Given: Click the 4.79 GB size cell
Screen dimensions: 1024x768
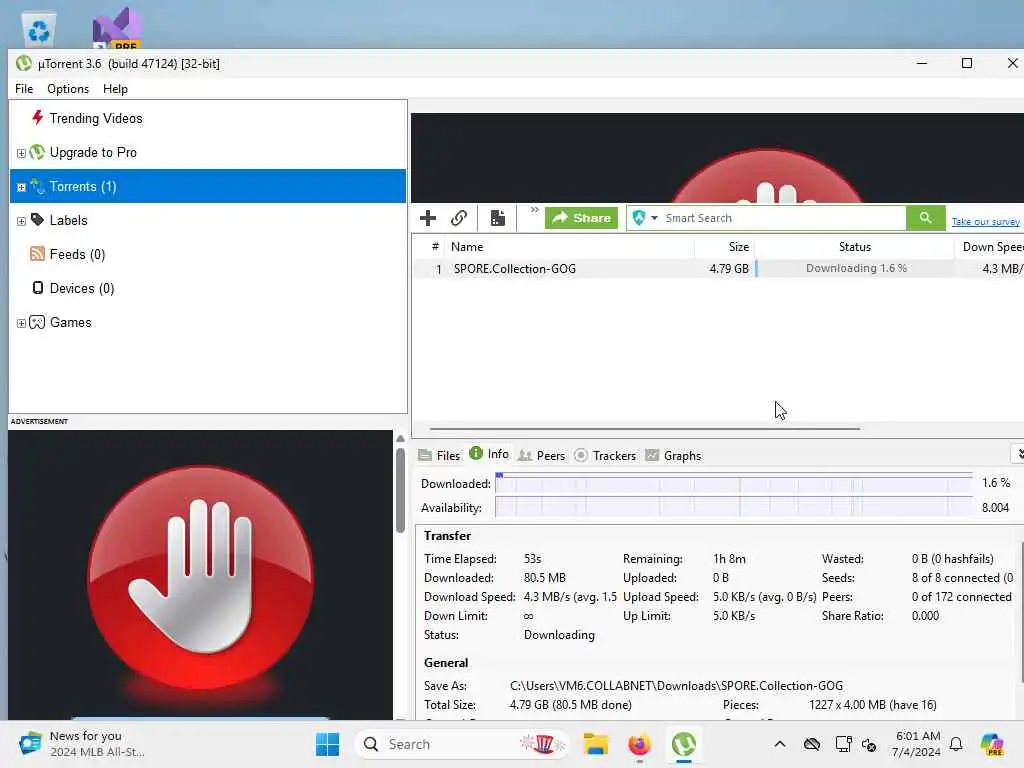Looking at the screenshot, I should (729, 268).
